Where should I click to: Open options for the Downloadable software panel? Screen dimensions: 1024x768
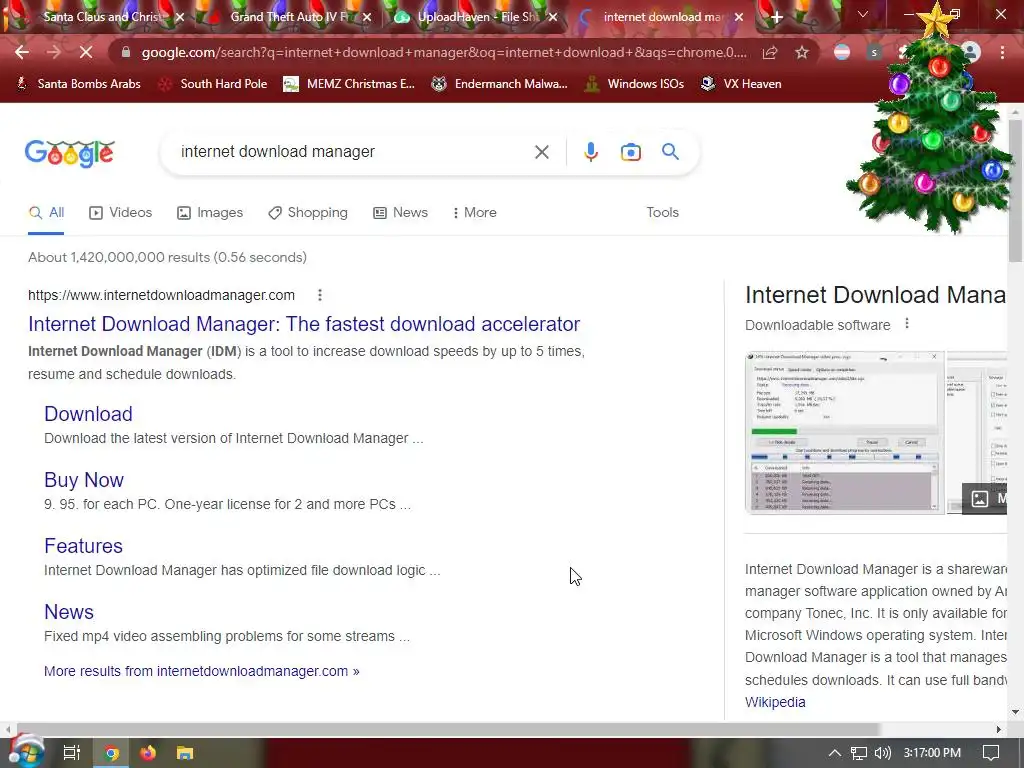(907, 324)
